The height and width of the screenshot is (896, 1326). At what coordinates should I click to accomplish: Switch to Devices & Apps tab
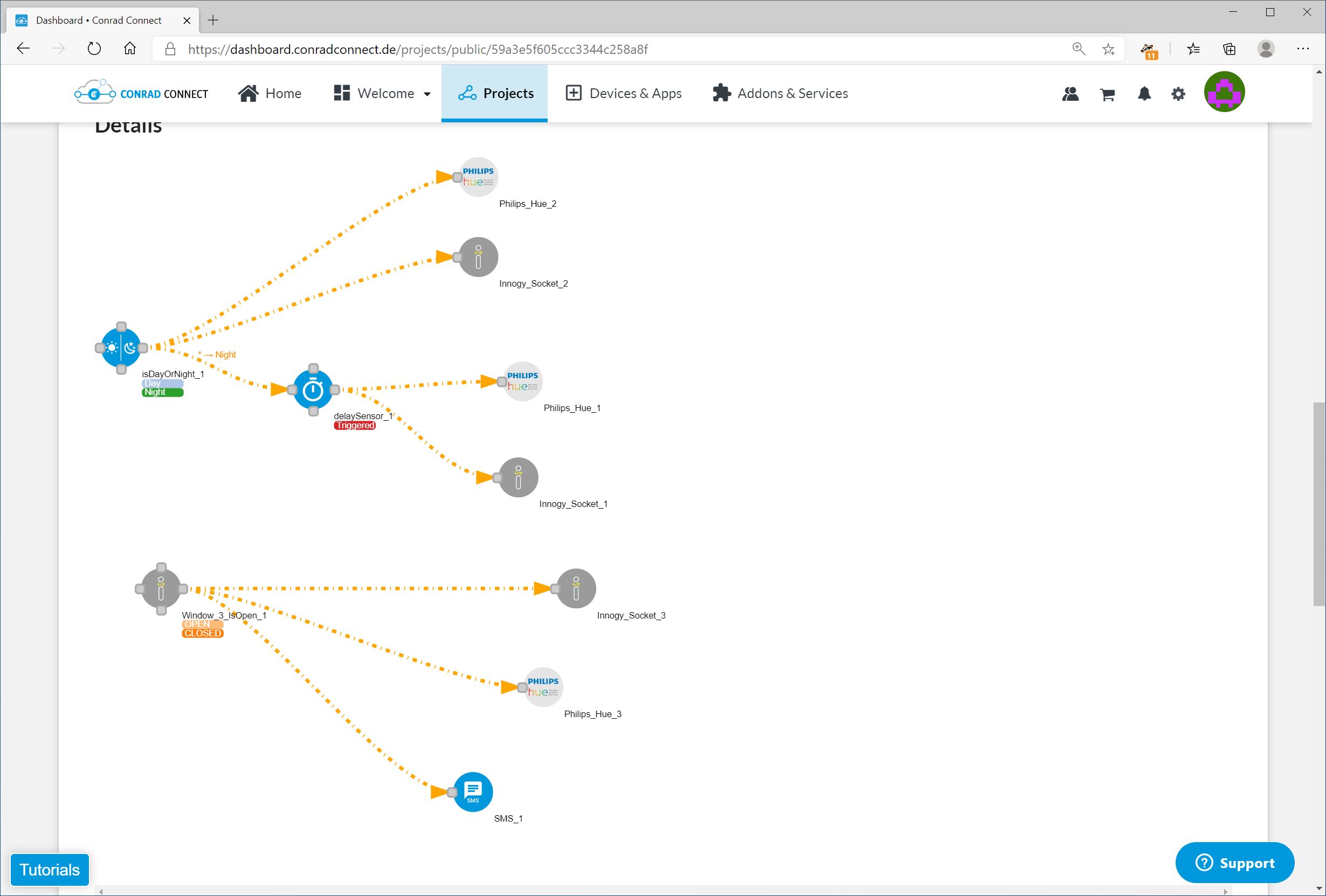(624, 94)
